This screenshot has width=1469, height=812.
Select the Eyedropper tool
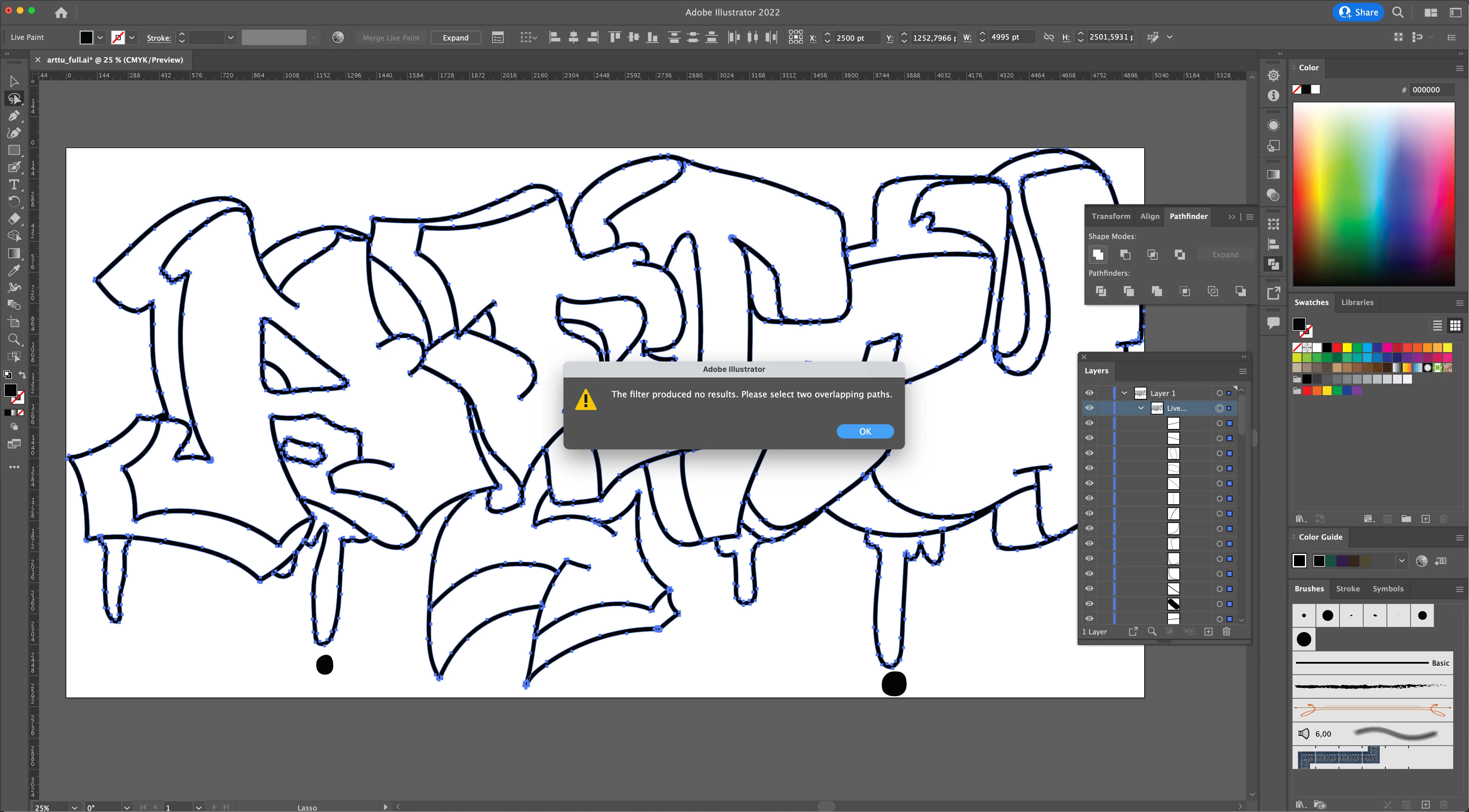point(14,271)
